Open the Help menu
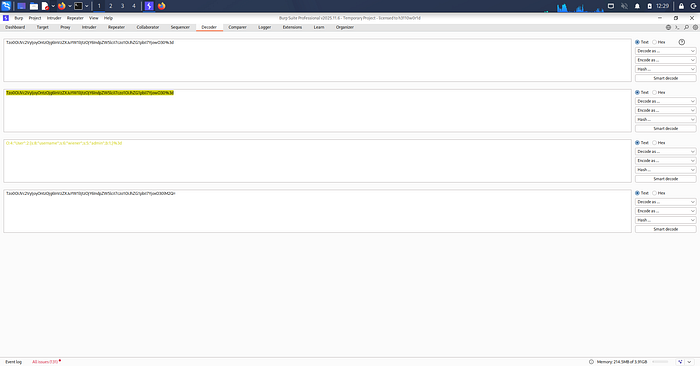 (108, 18)
